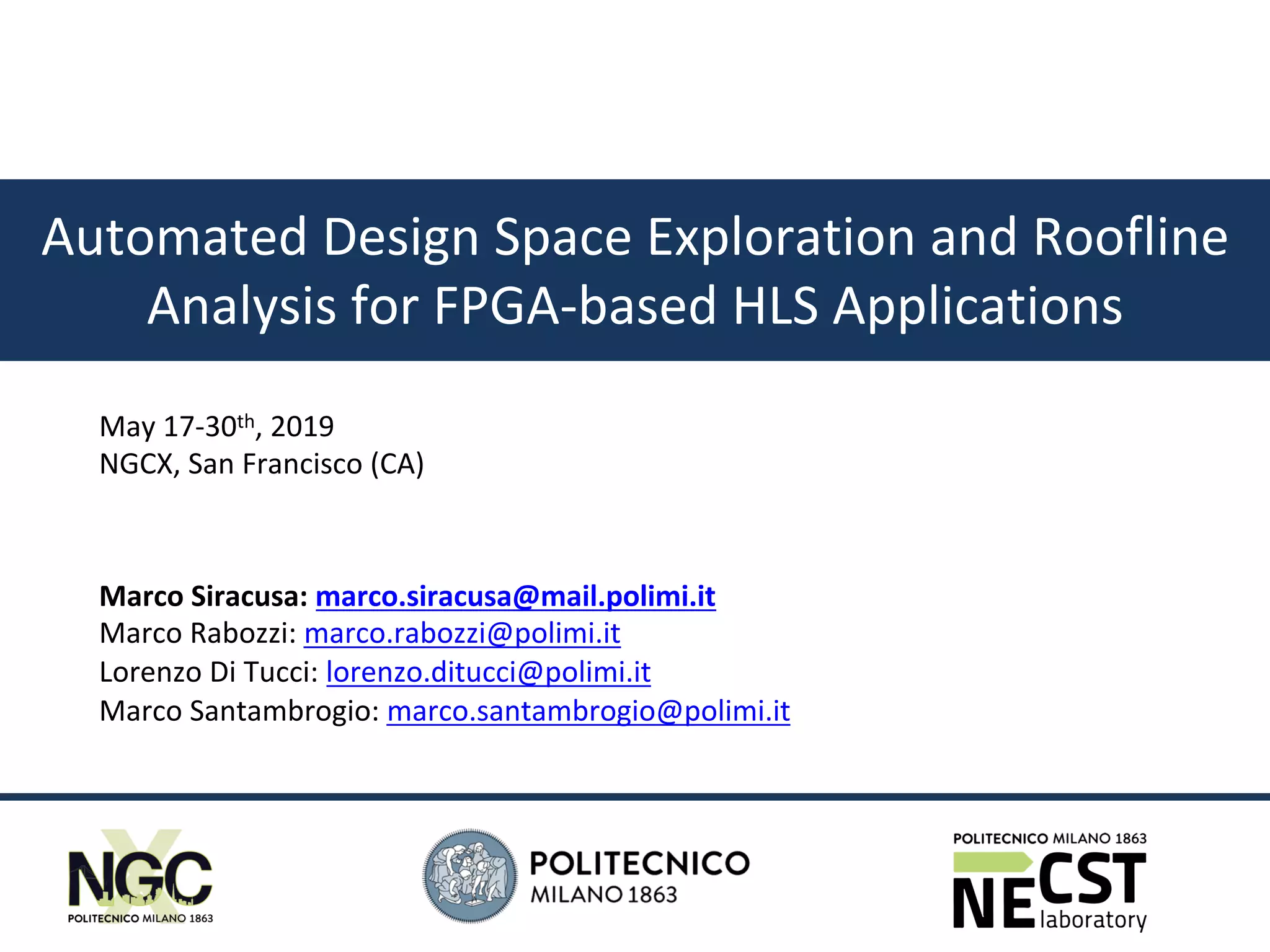
Task: Select the title line 'Analysis for FPGA-based HLS Applications'
Action: coord(635,306)
